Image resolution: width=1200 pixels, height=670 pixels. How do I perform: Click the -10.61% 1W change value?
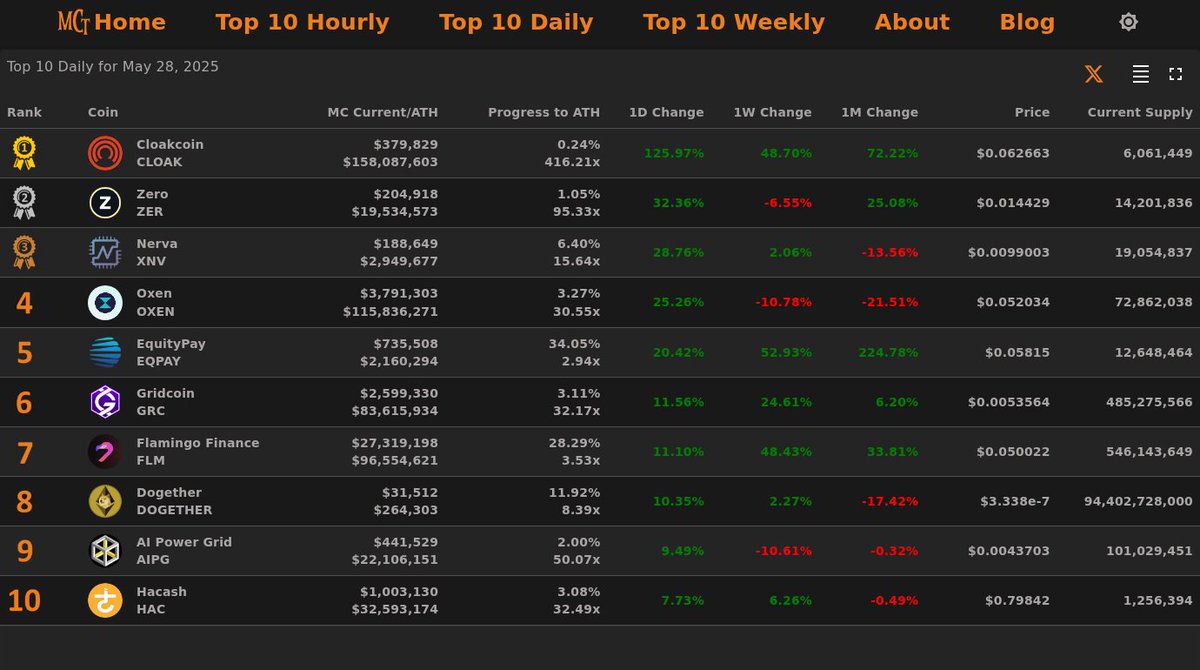pyautogui.click(x=784, y=551)
